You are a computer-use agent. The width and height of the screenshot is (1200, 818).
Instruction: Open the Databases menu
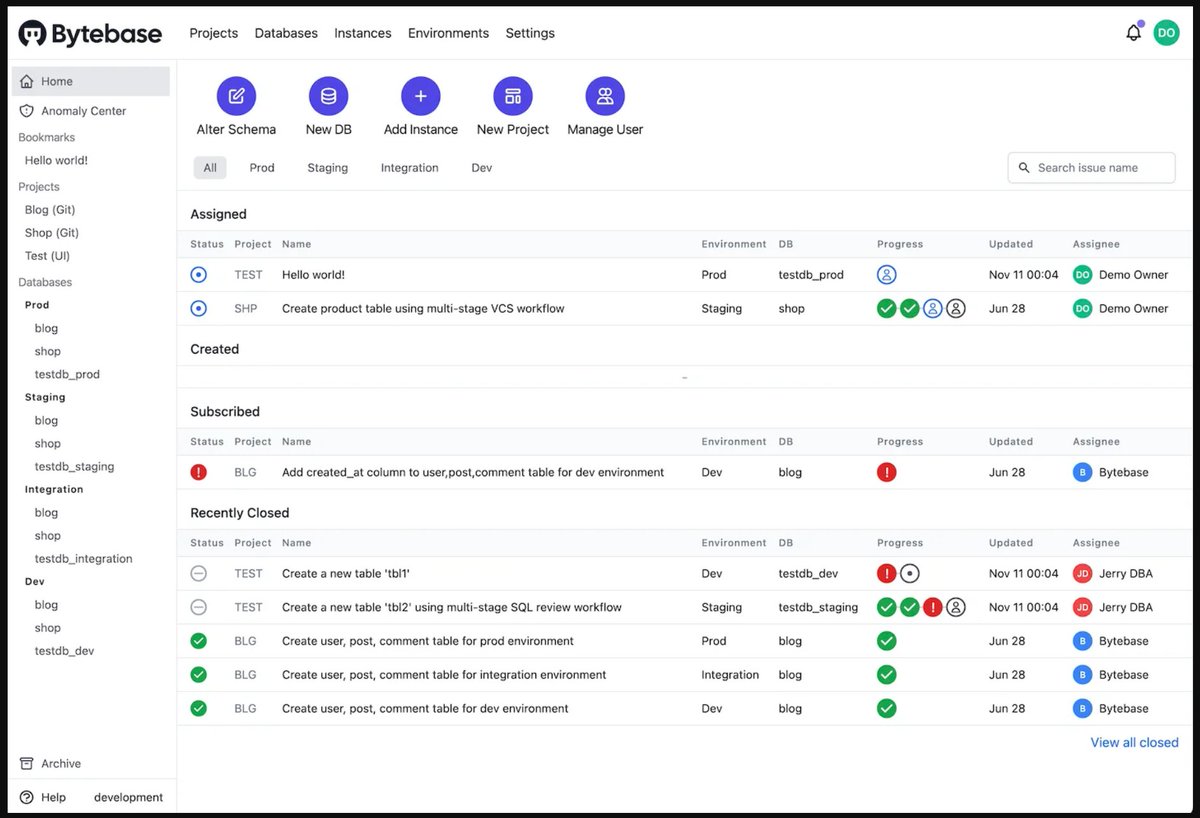click(x=286, y=33)
